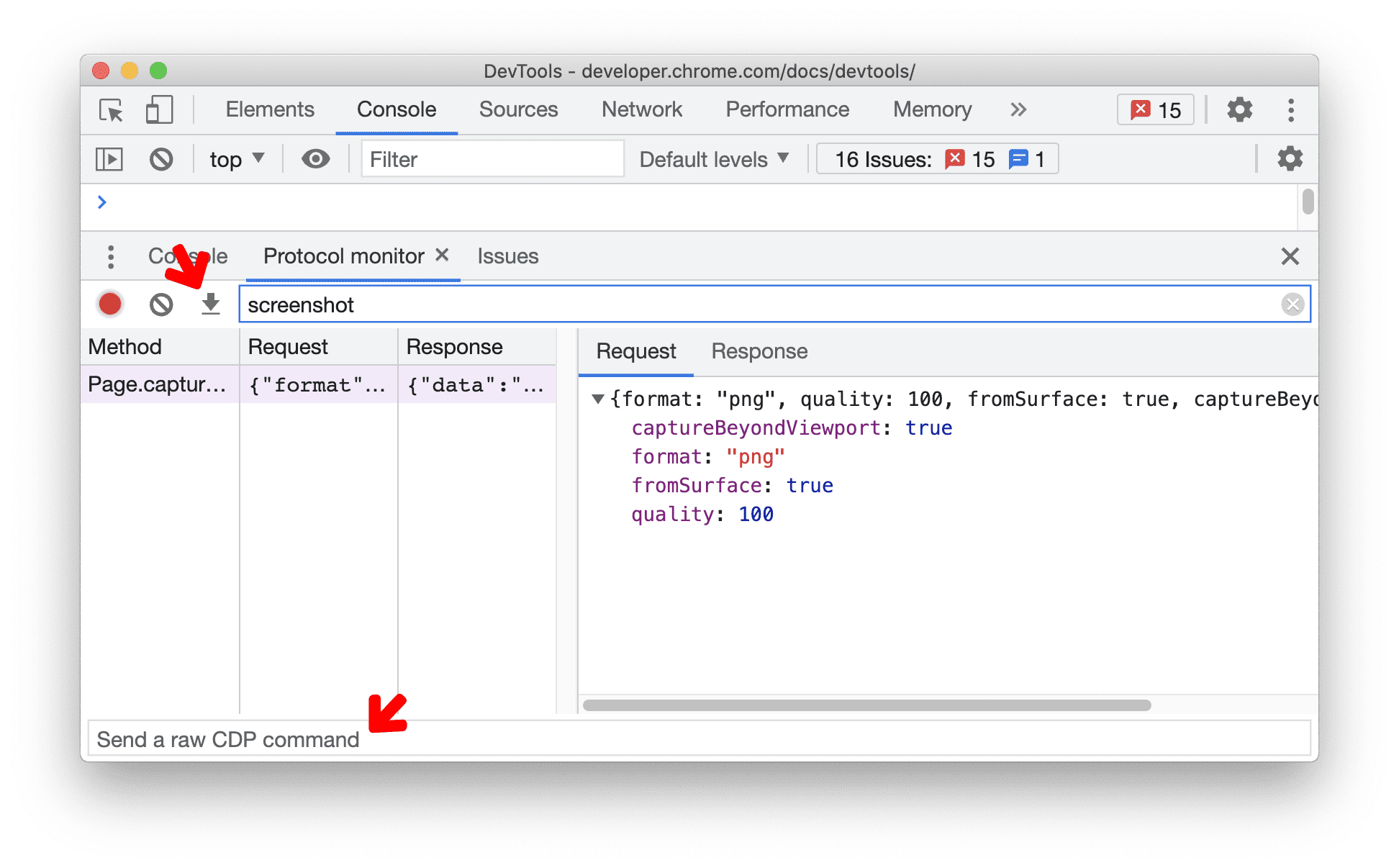Screen dimensions: 1399x868
Task: Expand the request object disclosure triangle
Action: [x=592, y=397]
